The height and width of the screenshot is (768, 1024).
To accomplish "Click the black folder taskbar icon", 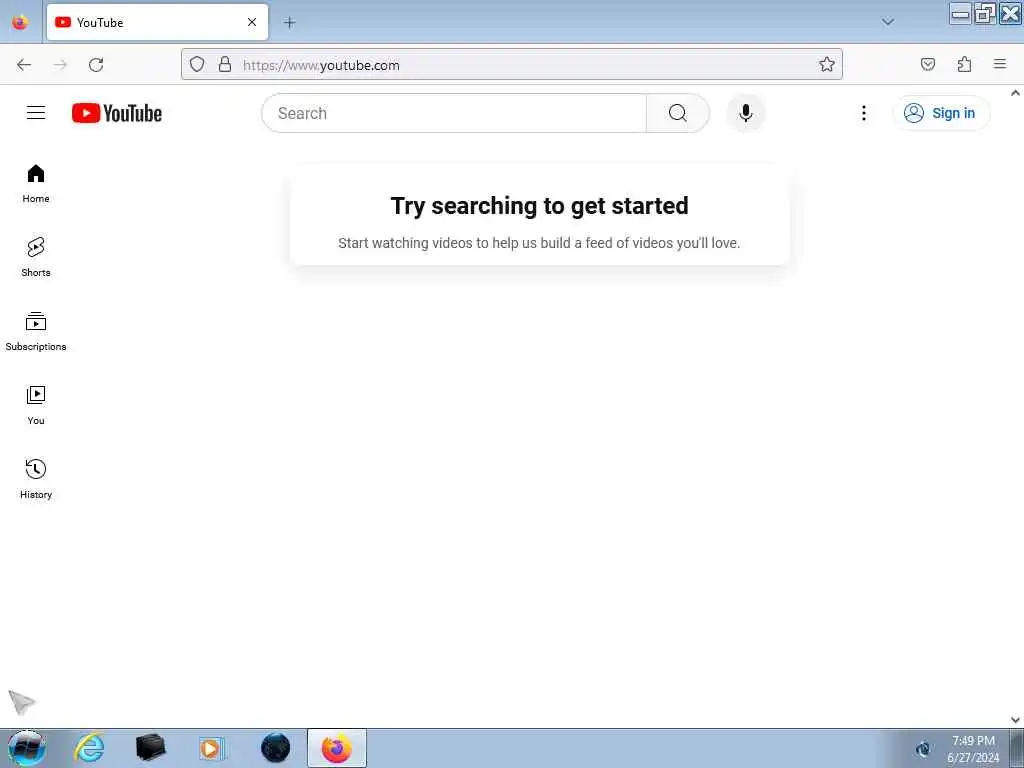I will pyautogui.click(x=151, y=748).
